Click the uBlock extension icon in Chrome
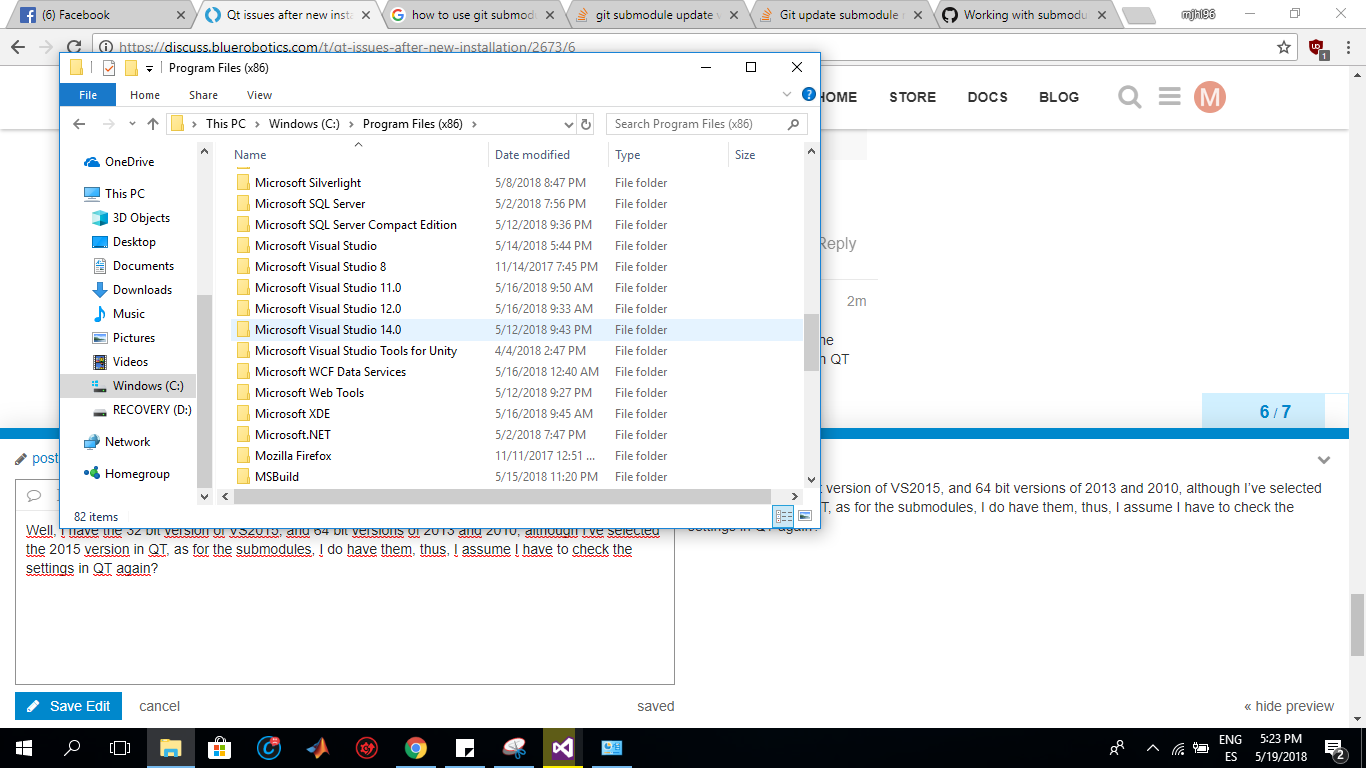The width and height of the screenshot is (1366, 768). click(x=1318, y=47)
